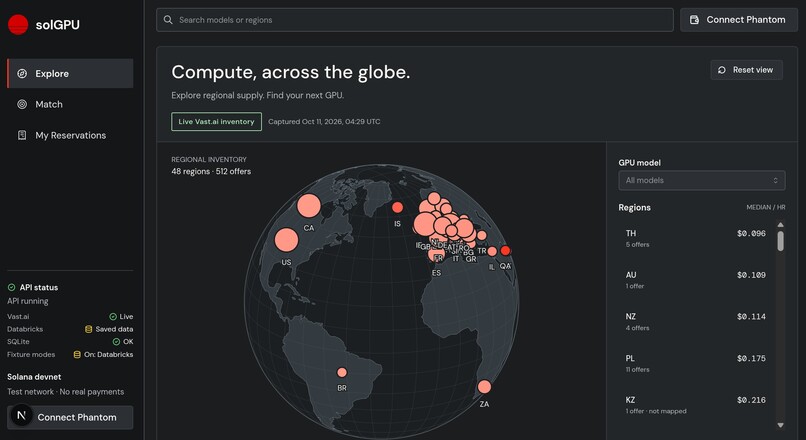
Task: Click the Explore compass icon
Action: click(22, 74)
